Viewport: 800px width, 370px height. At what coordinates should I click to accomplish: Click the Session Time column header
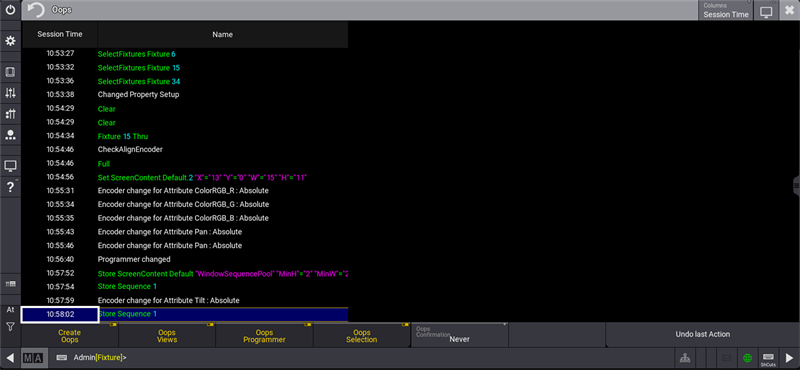(x=60, y=35)
